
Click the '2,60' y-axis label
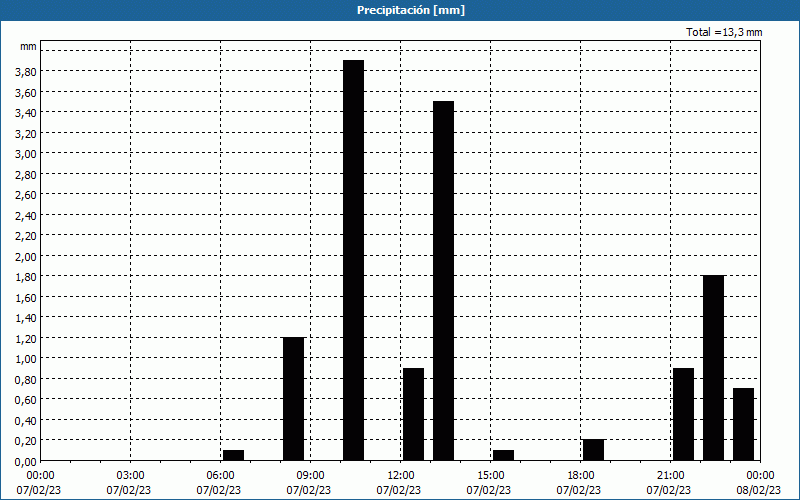coord(26,195)
